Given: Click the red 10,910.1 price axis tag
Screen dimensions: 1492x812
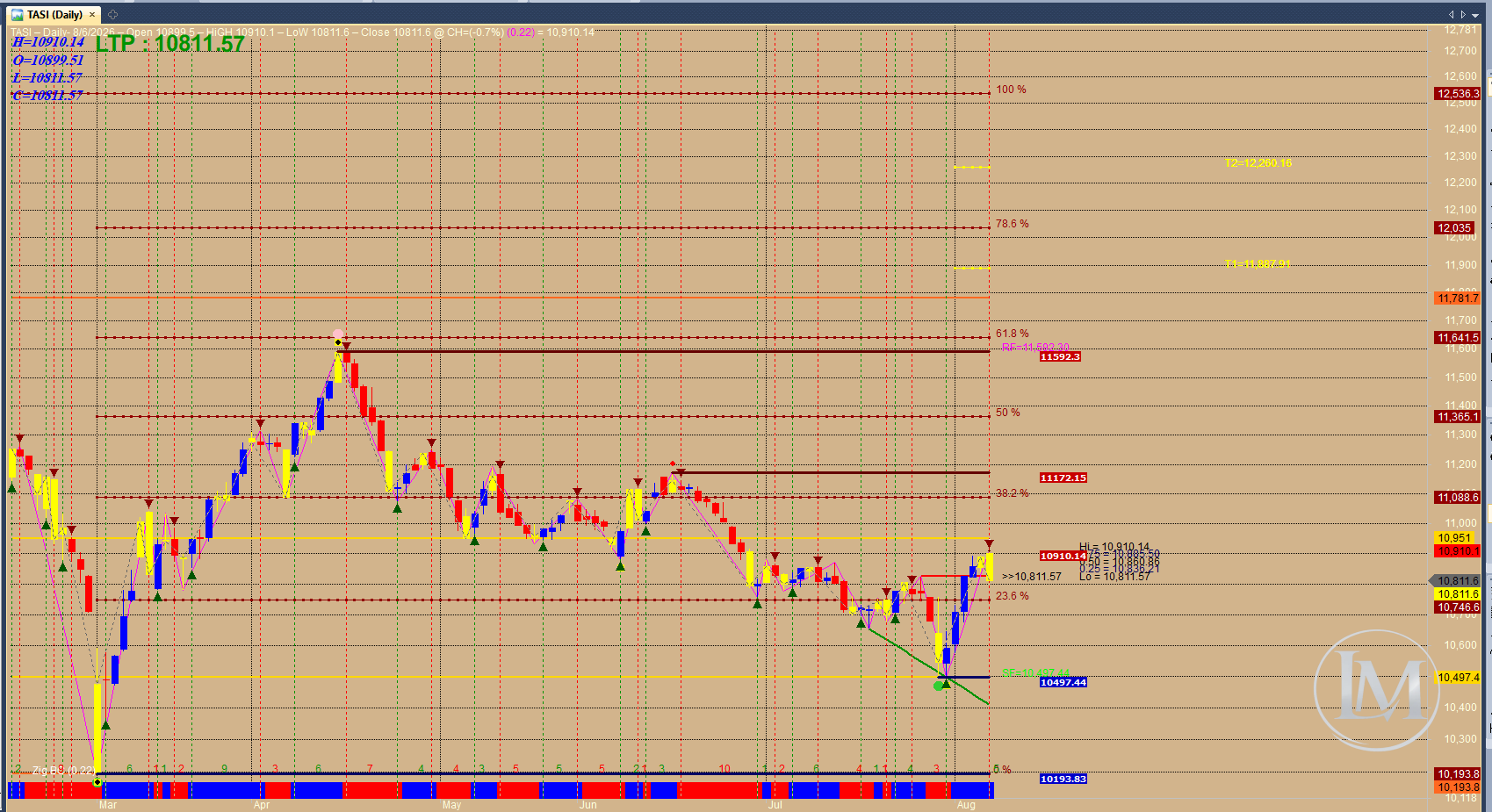Looking at the screenshot, I should pyautogui.click(x=1458, y=551).
